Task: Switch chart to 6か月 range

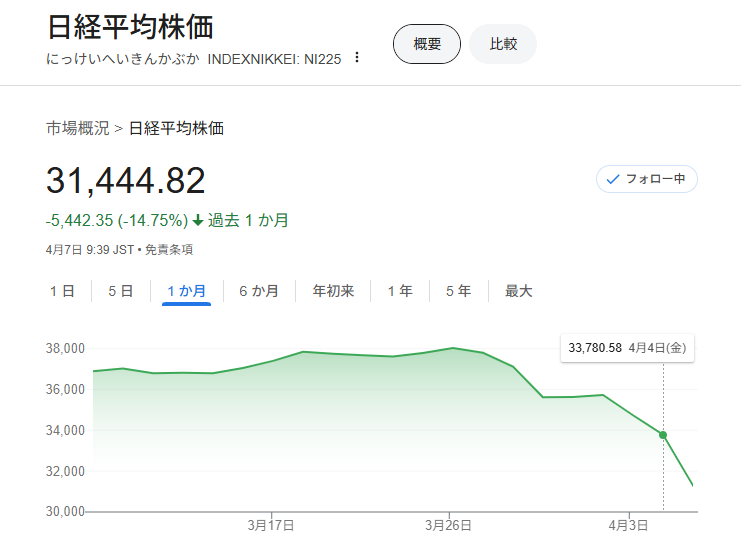Action: [x=259, y=291]
